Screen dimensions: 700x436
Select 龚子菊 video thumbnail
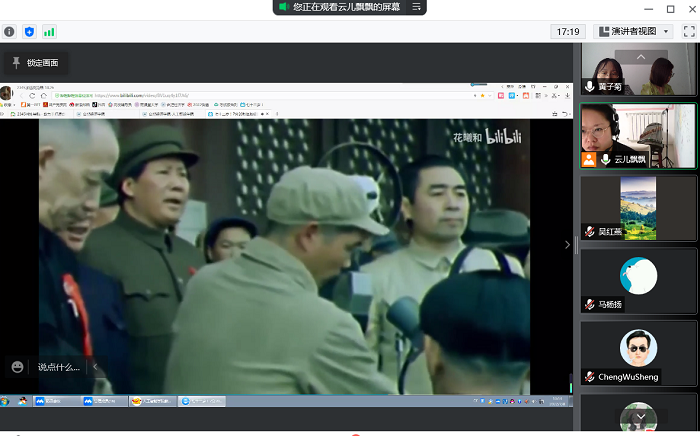[638, 69]
